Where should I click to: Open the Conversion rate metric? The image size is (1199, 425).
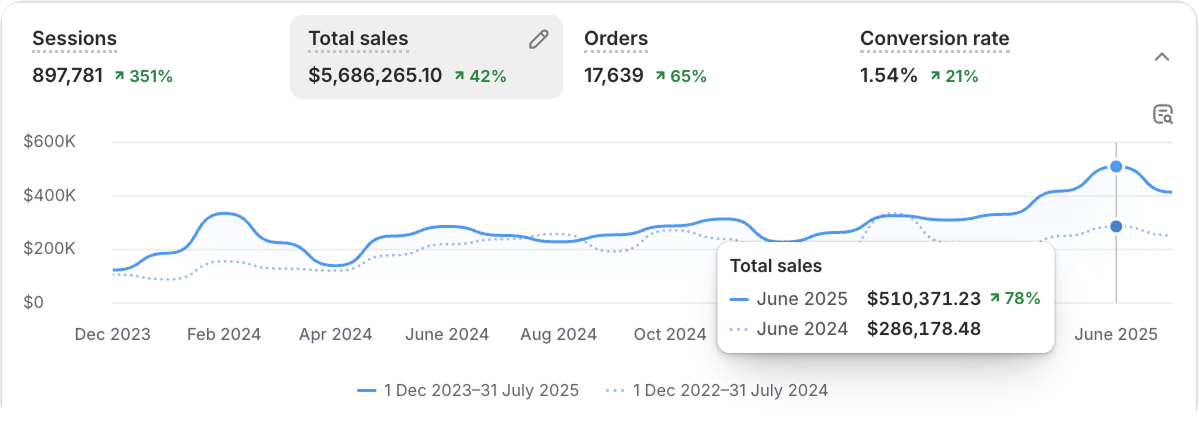point(934,39)
